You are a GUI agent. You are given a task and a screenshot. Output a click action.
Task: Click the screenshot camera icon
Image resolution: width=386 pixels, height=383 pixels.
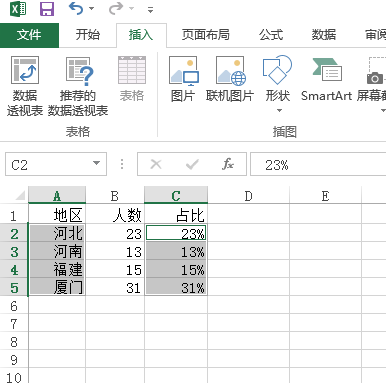tap(375, 79)
